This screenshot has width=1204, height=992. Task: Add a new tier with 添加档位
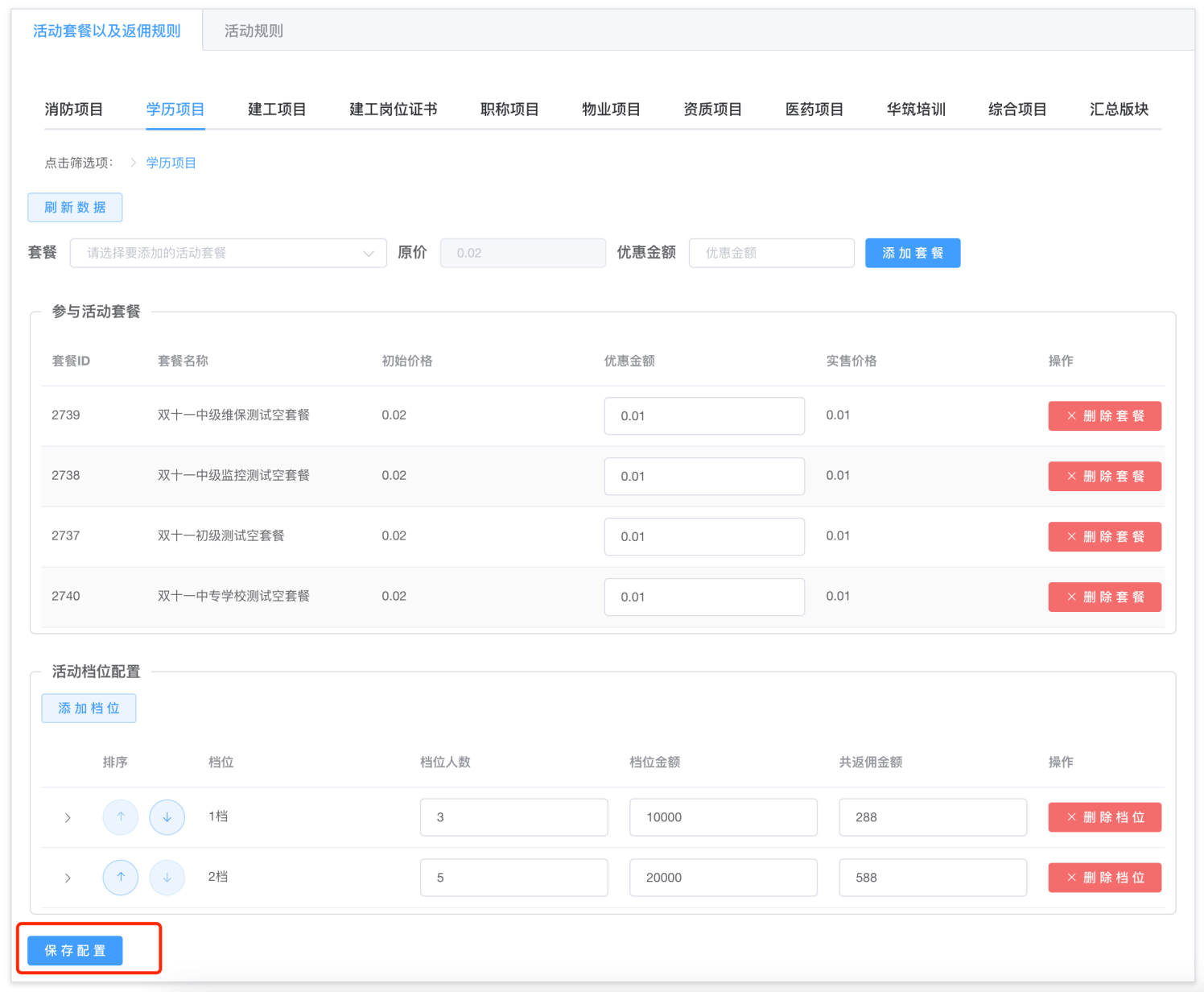[89, 709]
